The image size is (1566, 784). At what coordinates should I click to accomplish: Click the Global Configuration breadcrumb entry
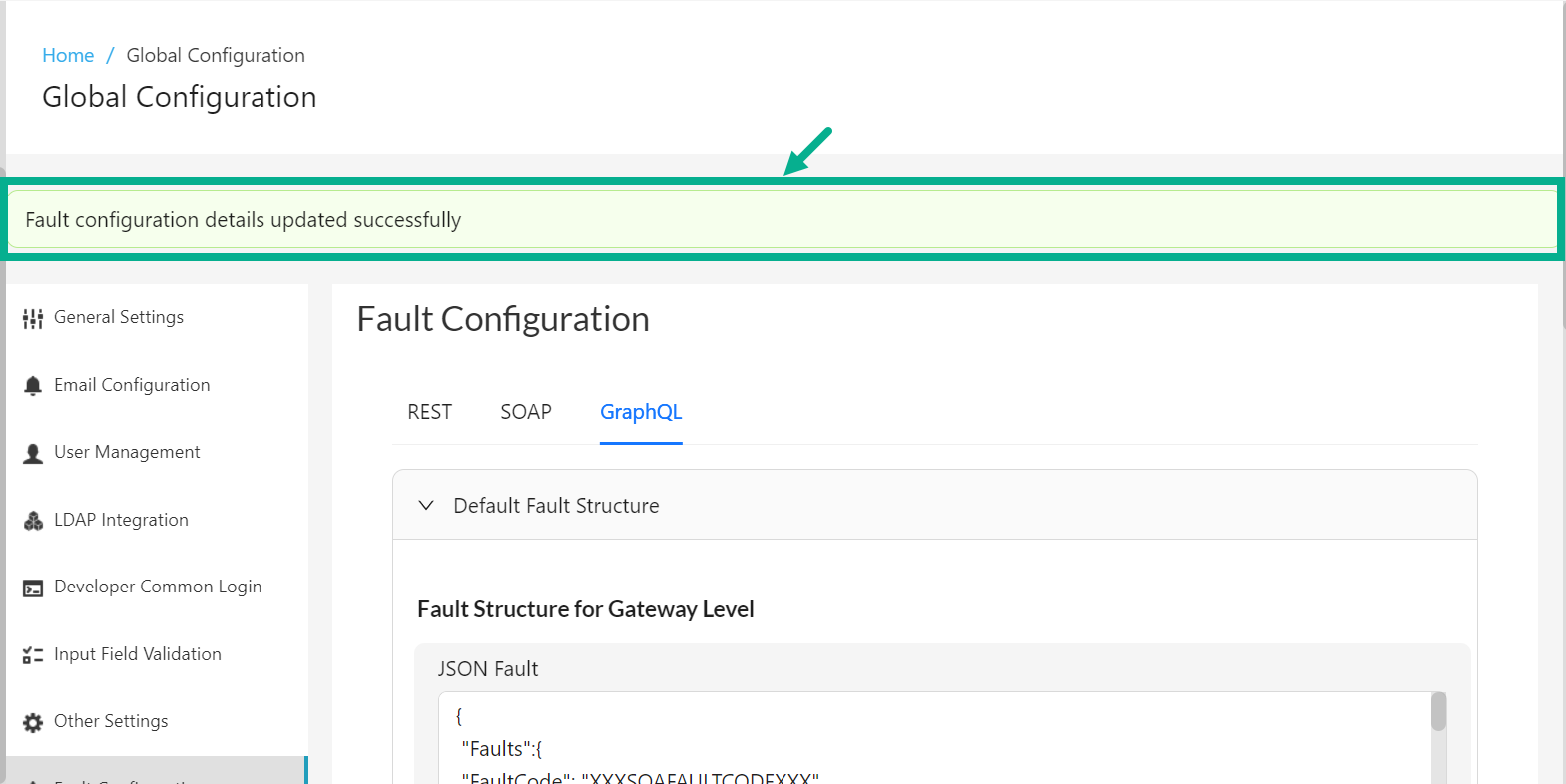coord(215,55)
